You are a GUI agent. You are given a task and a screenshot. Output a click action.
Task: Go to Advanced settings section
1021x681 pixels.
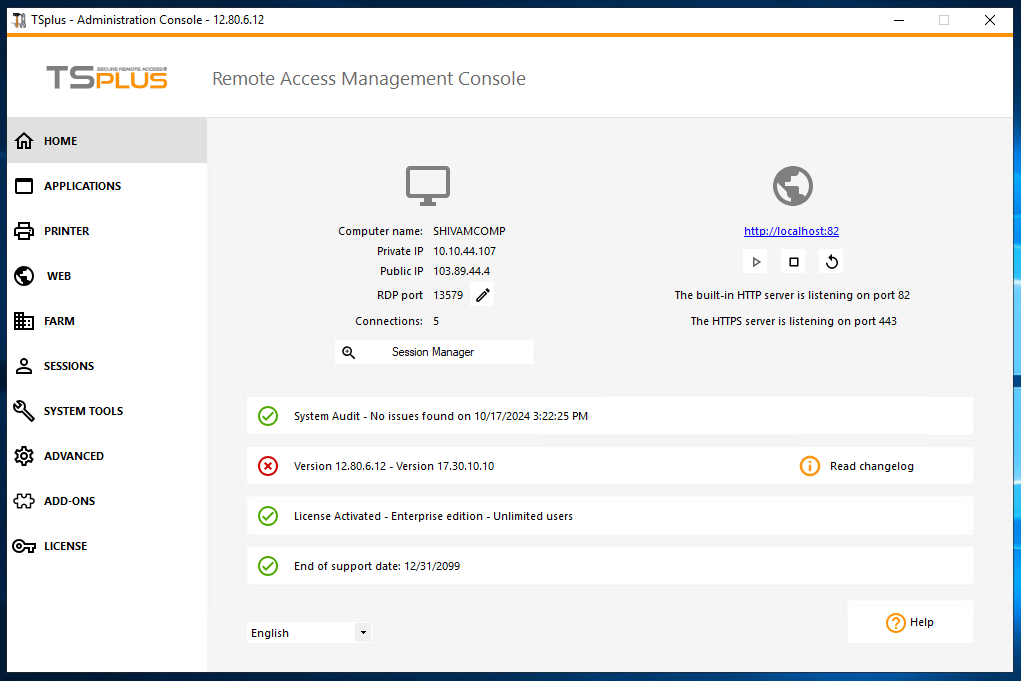tap(107, 456)
